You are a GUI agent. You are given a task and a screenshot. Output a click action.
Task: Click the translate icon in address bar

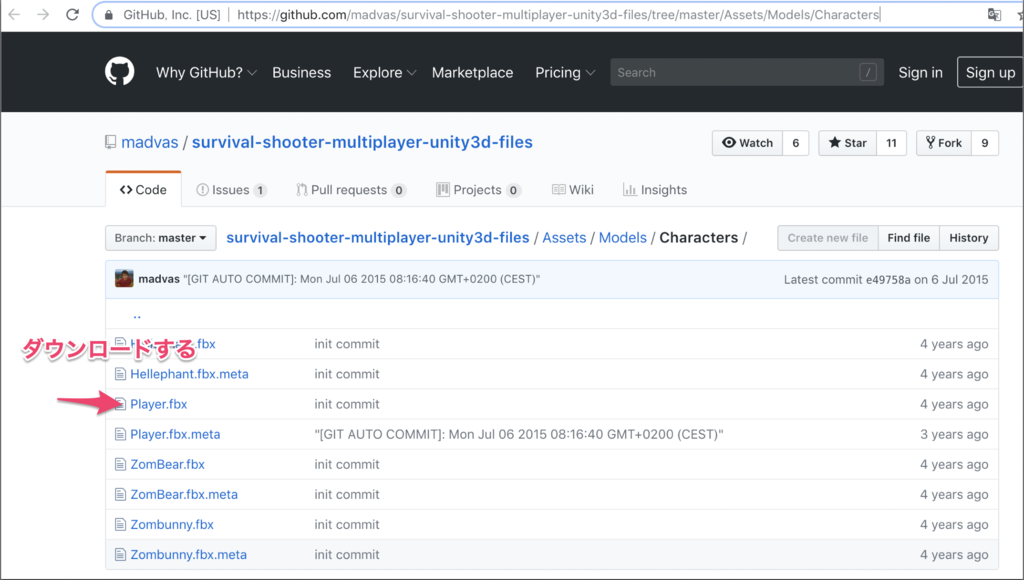tap(994, 14)
